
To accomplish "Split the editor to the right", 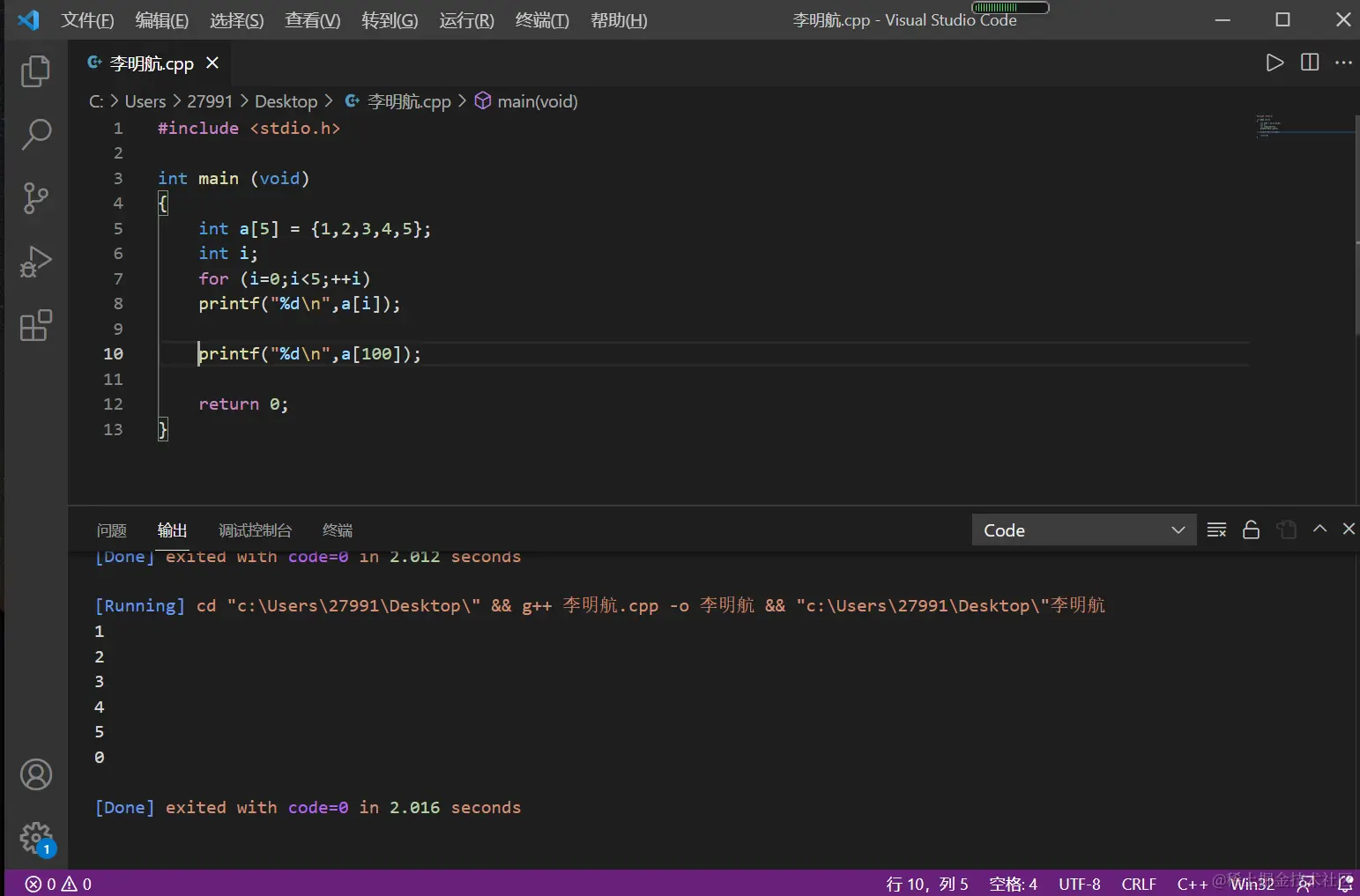I will click(1310, 63).
